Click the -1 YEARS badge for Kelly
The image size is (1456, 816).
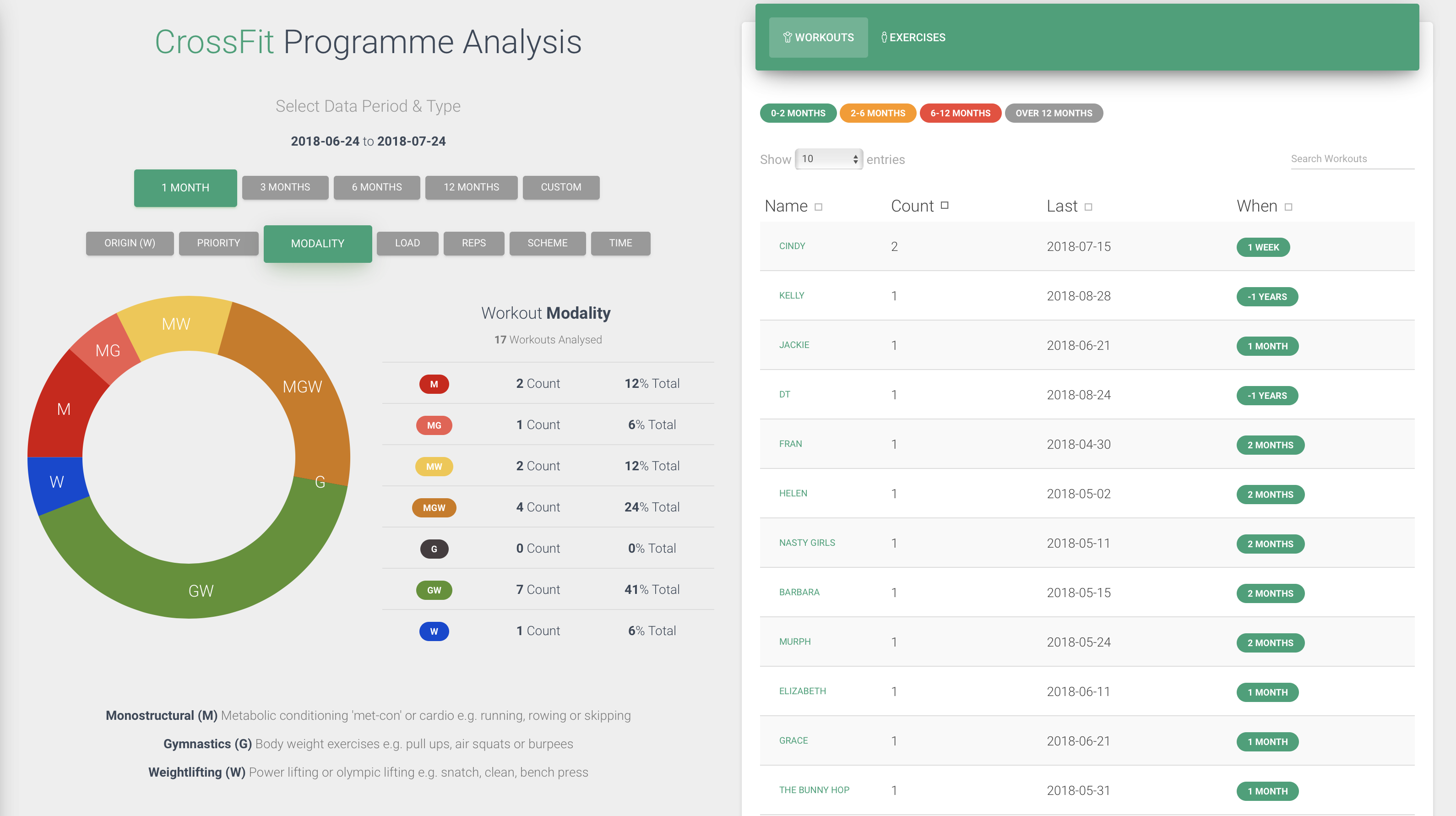tap(1266, 297)
